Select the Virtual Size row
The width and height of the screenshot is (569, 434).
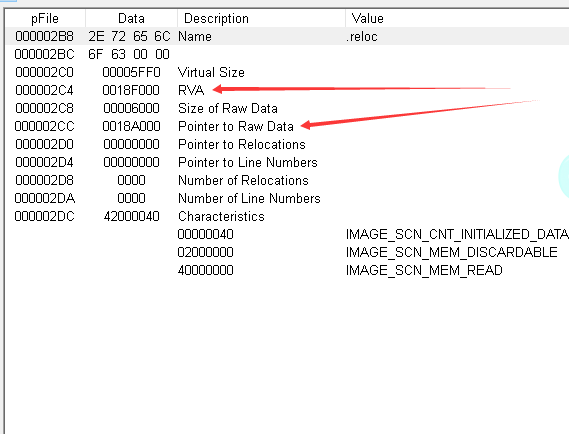[x=287, y=72]
